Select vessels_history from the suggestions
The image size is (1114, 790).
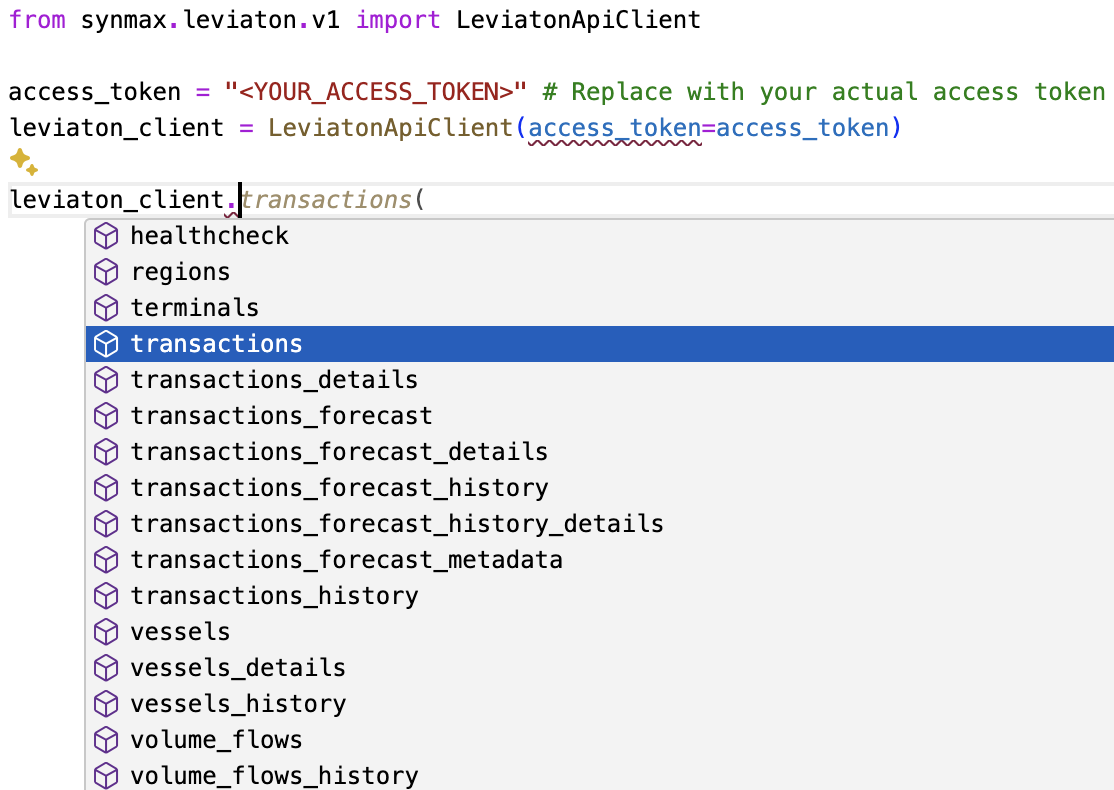(x=237, y=704)
